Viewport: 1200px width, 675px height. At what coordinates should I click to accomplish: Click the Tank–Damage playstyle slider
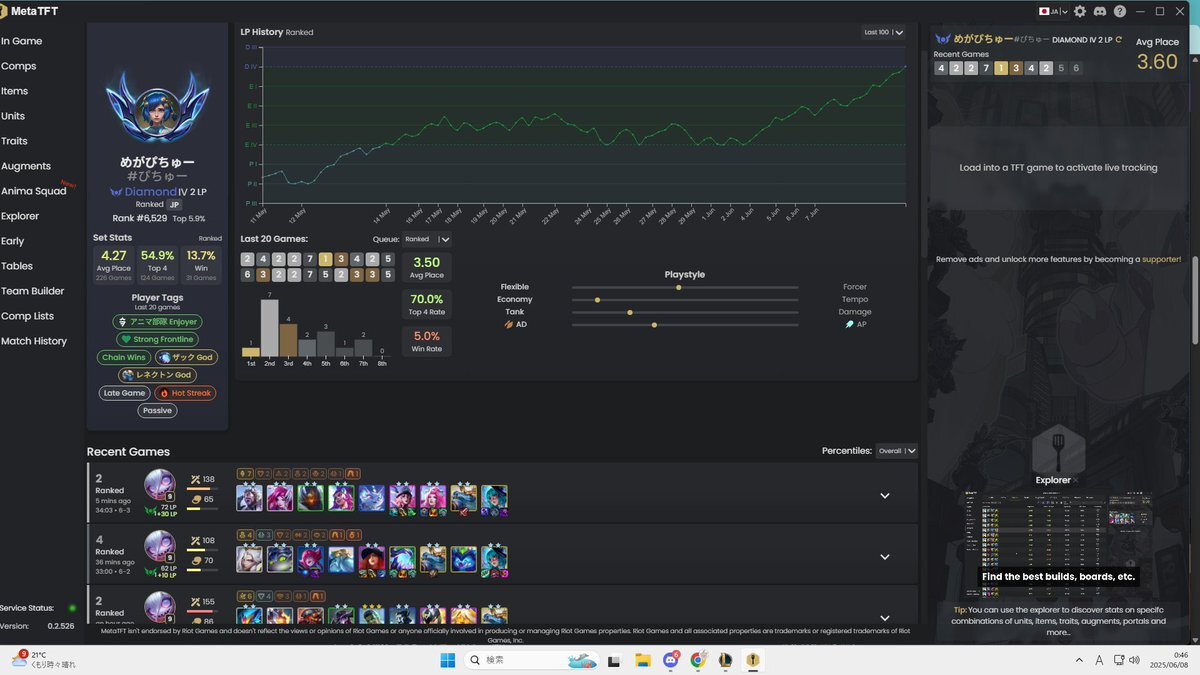click(685, 312)
